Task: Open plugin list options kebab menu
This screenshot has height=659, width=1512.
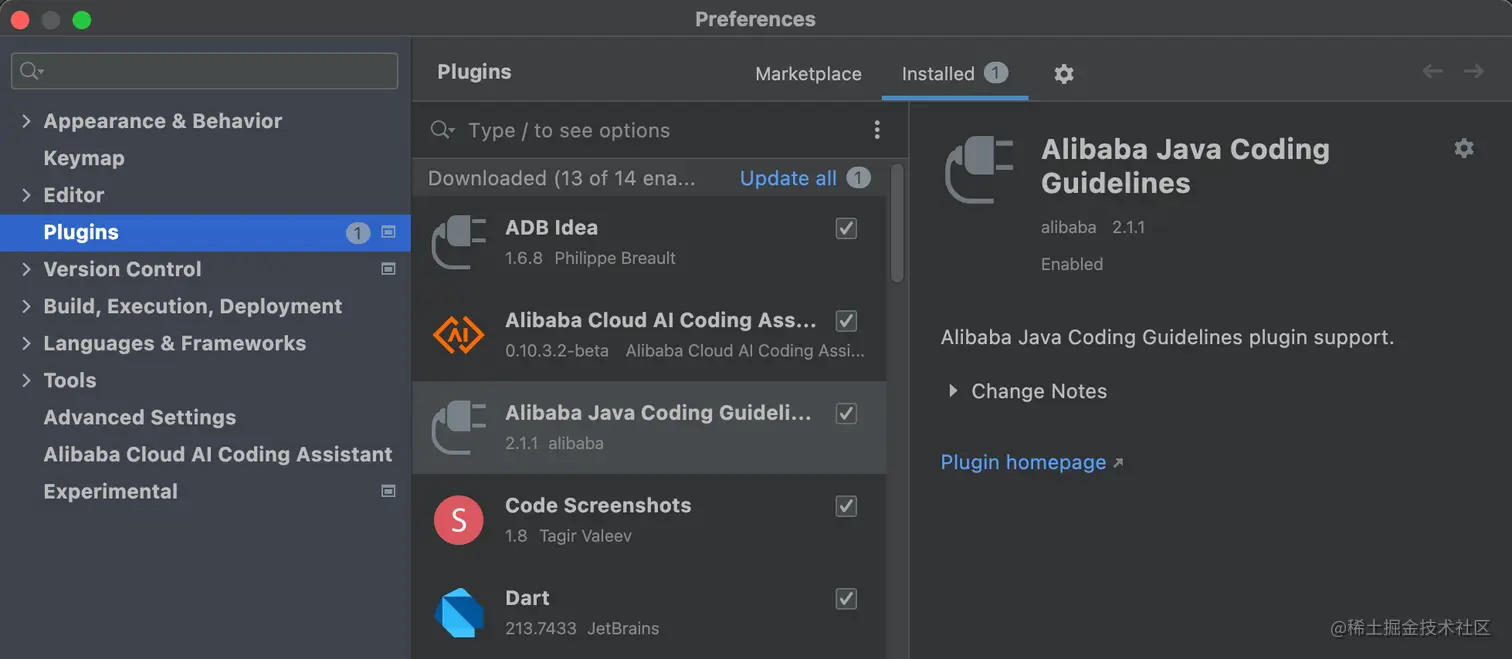Action: click(x=877, y=130)
